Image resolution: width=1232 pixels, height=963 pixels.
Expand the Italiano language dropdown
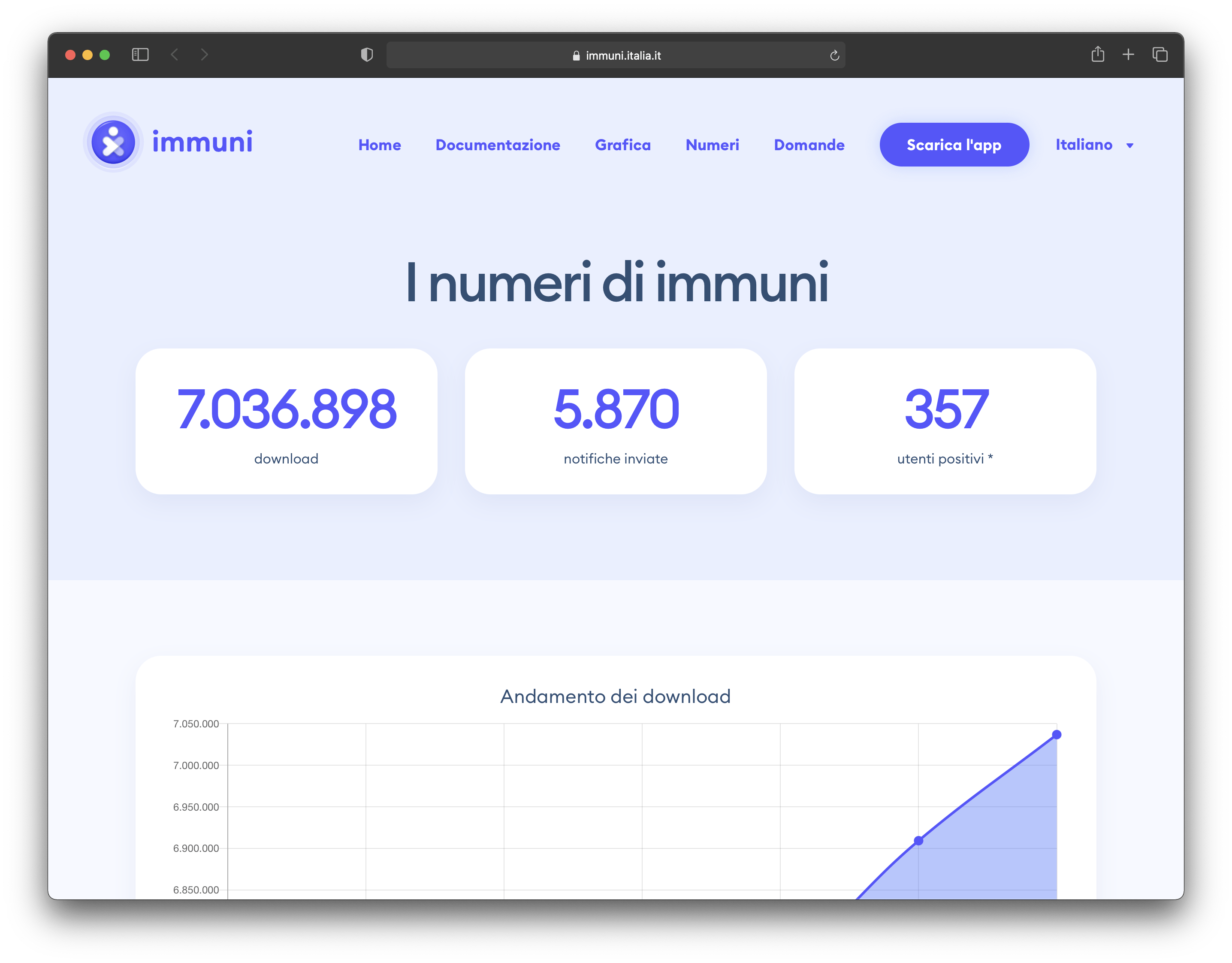1094,145
